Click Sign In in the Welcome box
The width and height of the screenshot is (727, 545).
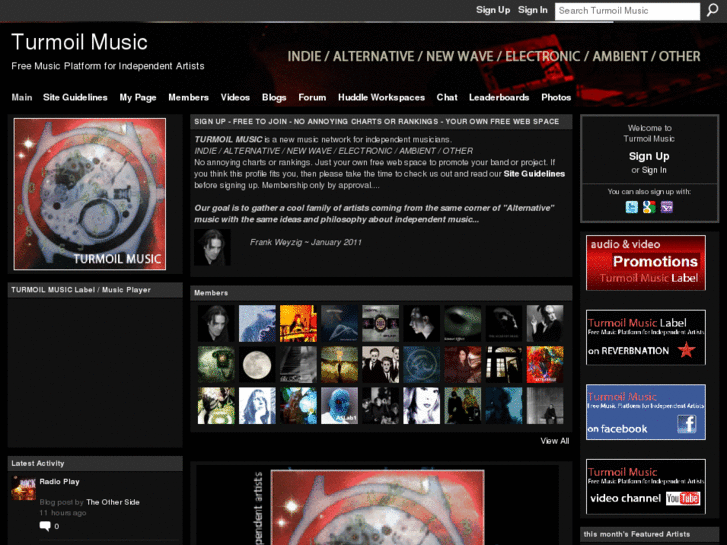tap(654, 170)
